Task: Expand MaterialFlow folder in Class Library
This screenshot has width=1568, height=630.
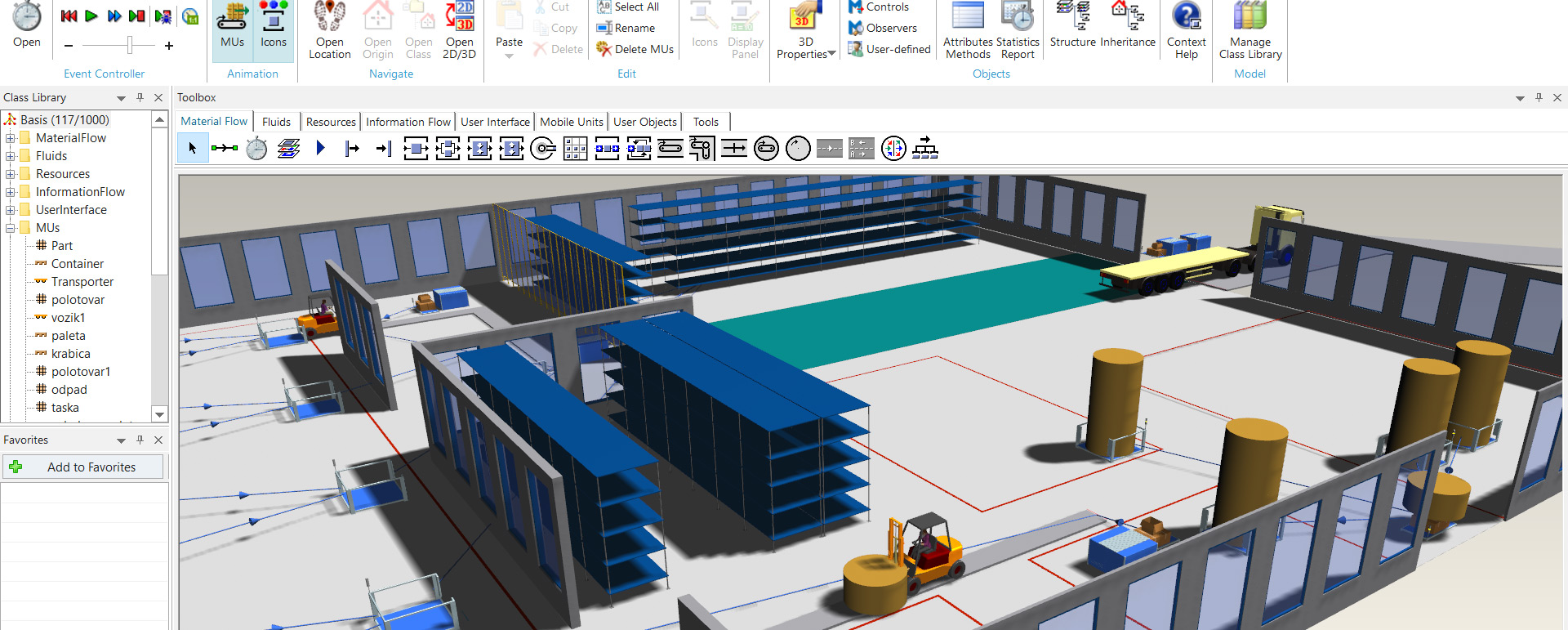Action: [11, 138]
